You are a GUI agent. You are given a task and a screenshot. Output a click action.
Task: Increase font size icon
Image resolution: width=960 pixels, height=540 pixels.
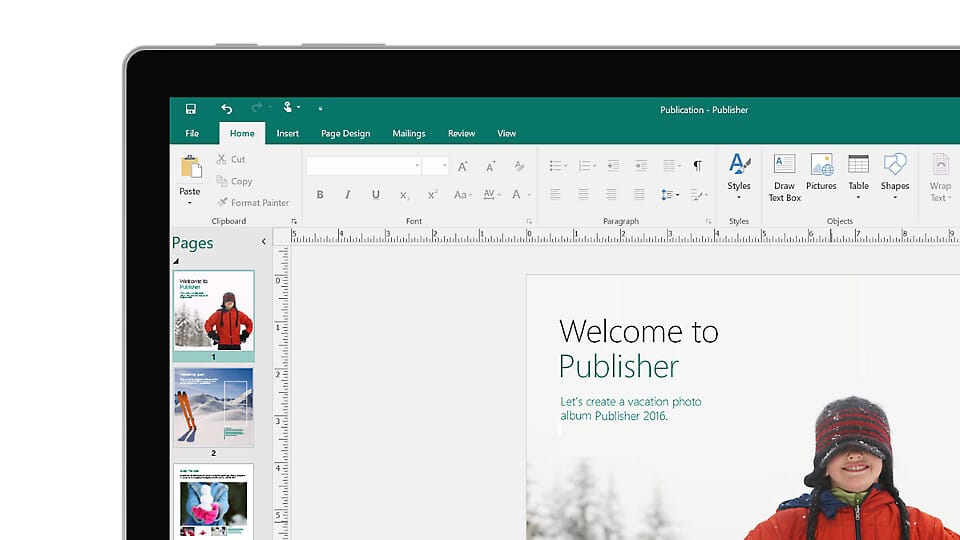[x=463, y=166]
